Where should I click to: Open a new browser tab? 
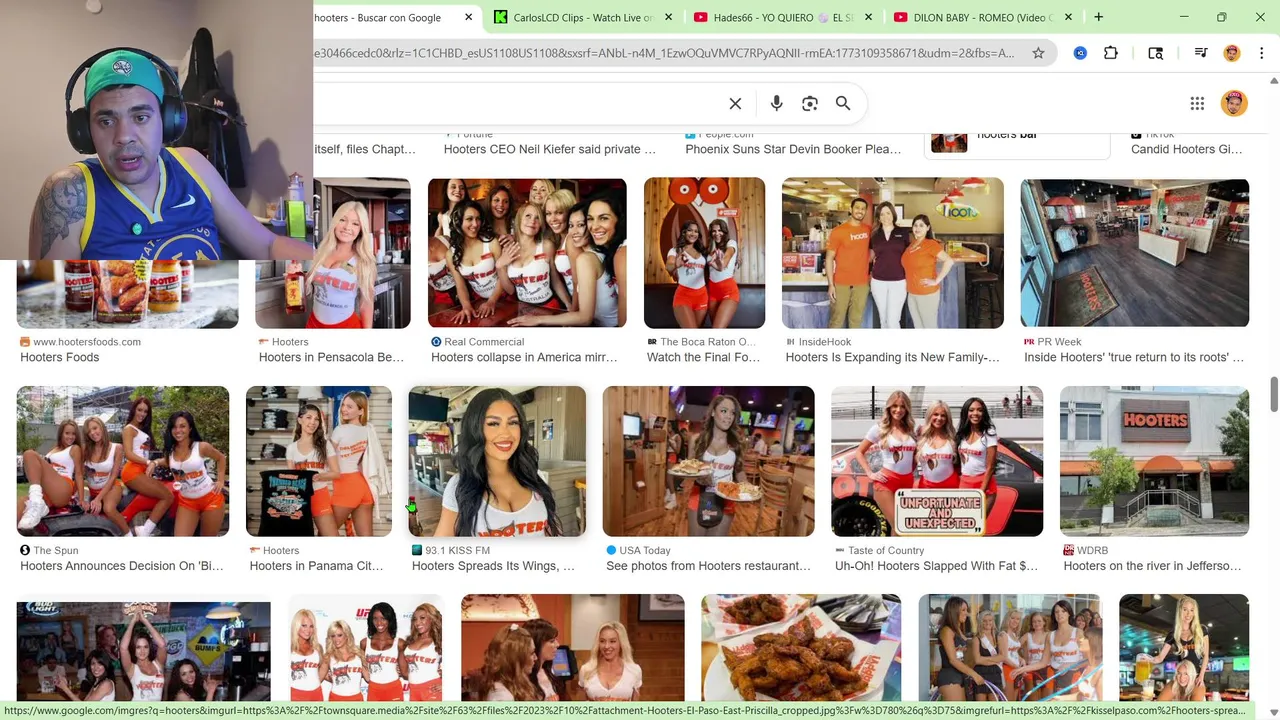pyautogui.click(x=1098, y=17)
